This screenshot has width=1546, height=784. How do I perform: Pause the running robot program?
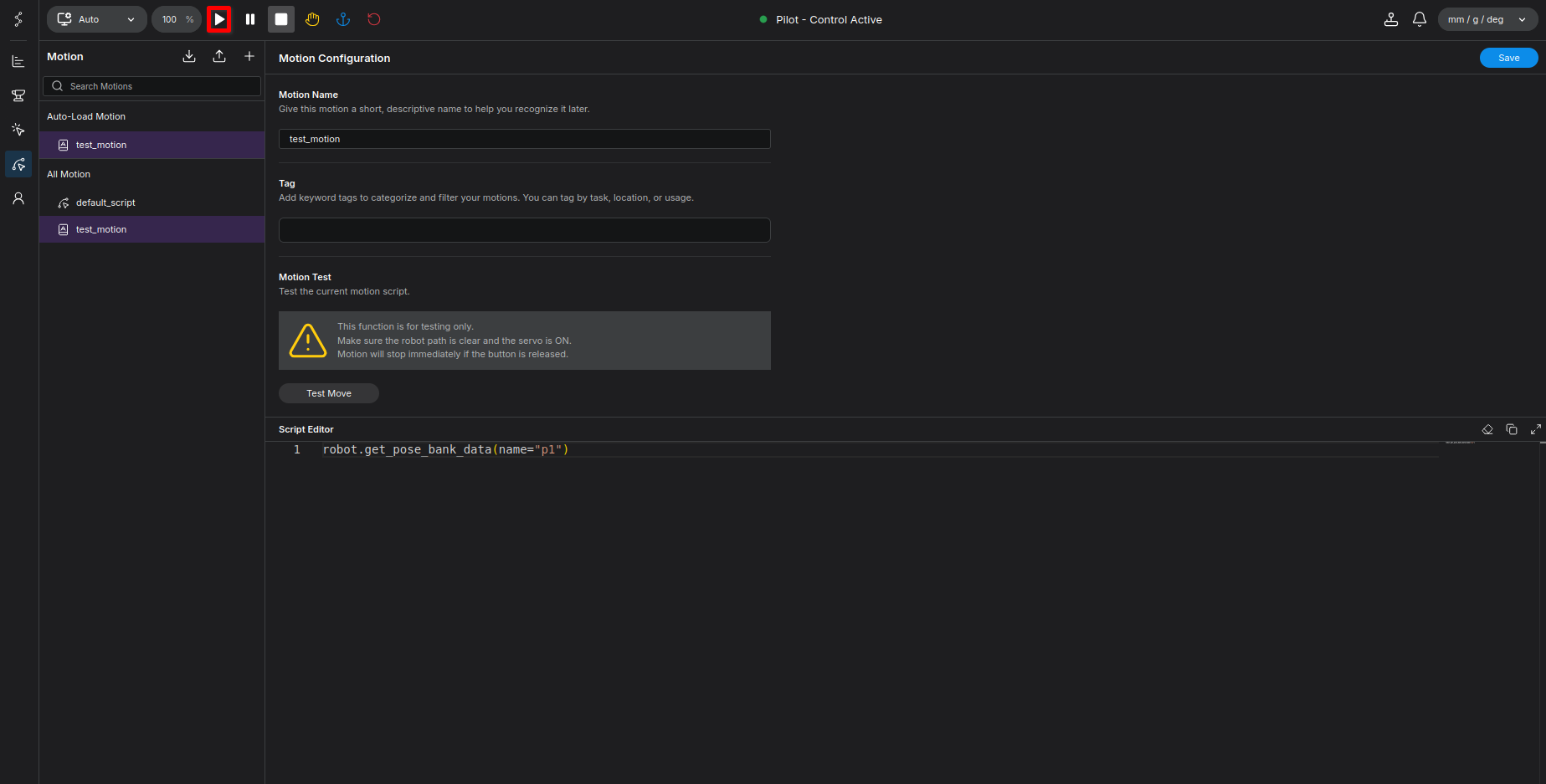coord(249,19)
